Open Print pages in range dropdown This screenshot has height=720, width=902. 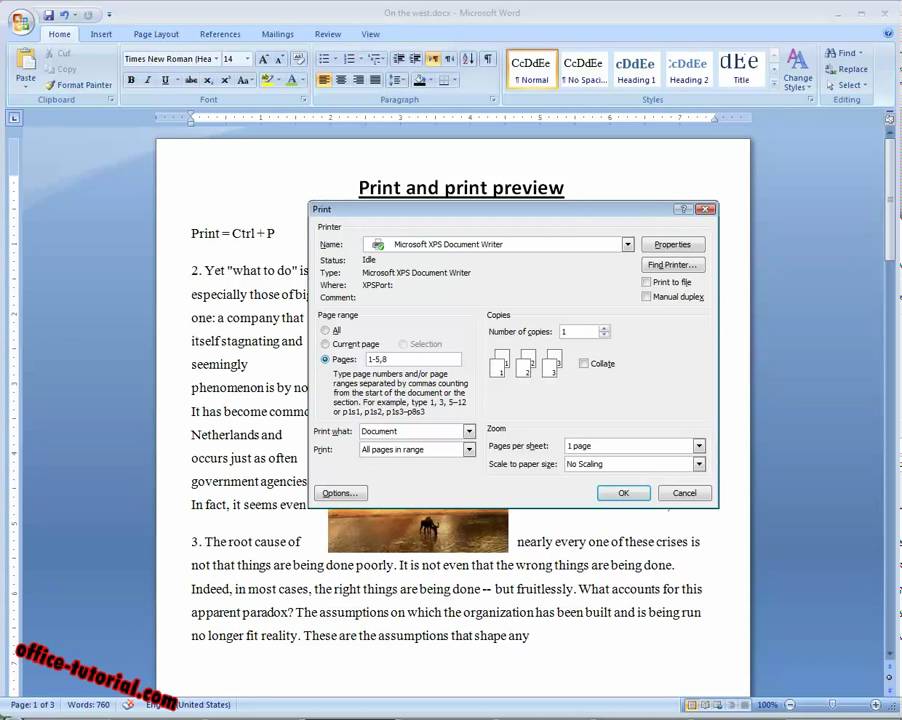pos(469,450)
